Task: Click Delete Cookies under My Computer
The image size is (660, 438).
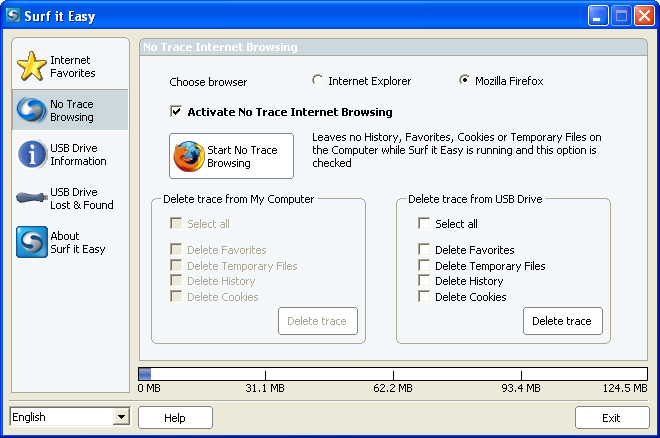Action: pos(176,296)
